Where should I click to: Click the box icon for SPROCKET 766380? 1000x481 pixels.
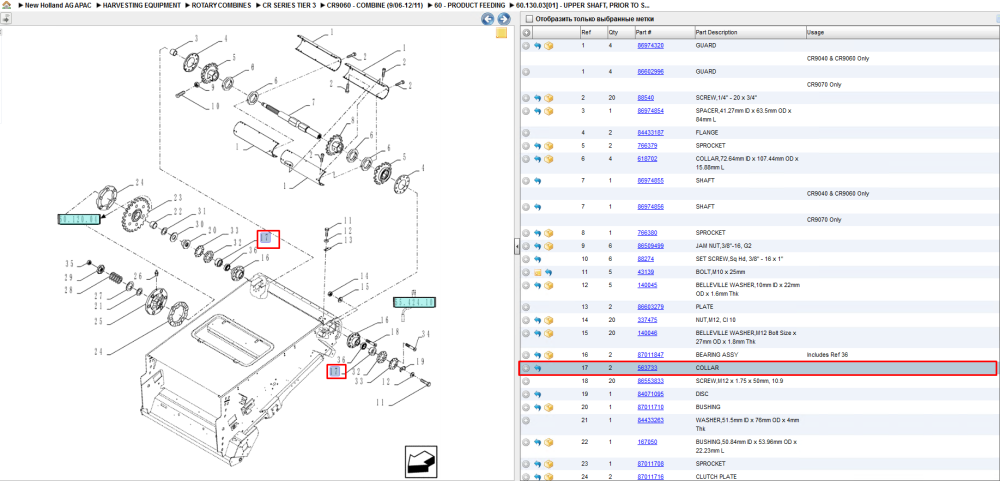(x=548, y=233)
